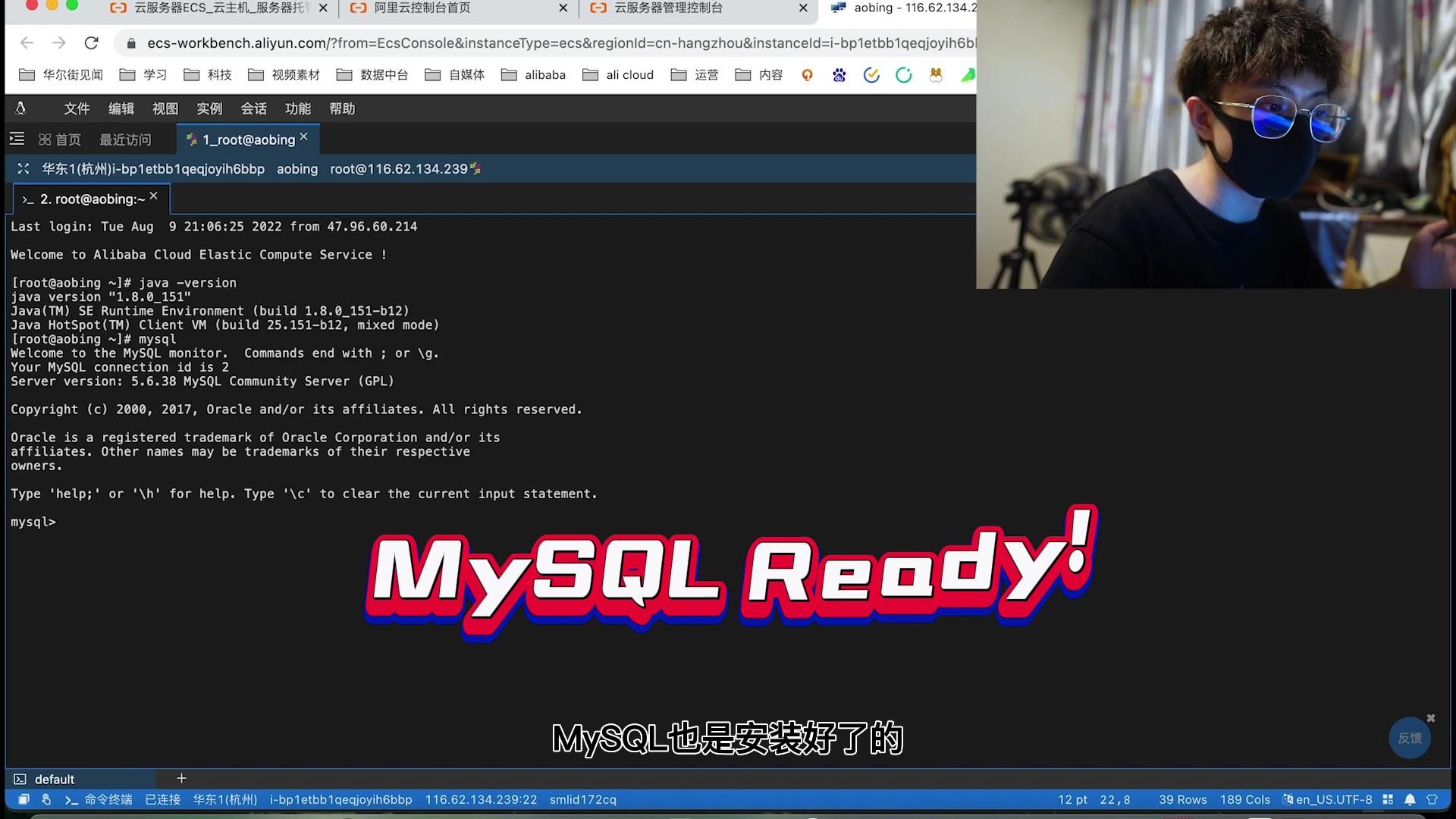Viewport: 1456px width, 819px height.
Task: Add a new terminal with plus icon
Action: [181, 778]
